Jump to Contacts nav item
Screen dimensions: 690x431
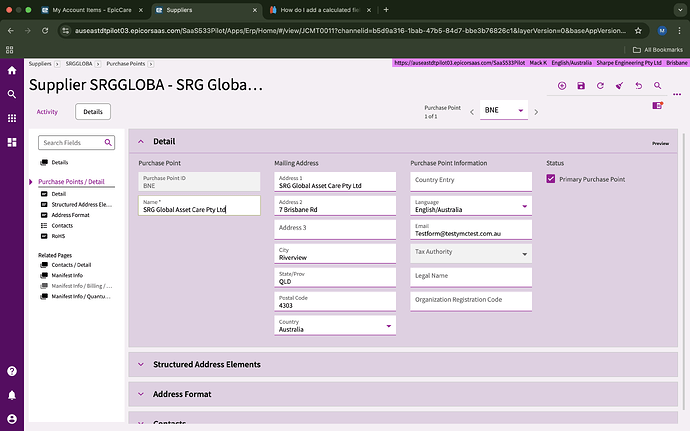62,226
